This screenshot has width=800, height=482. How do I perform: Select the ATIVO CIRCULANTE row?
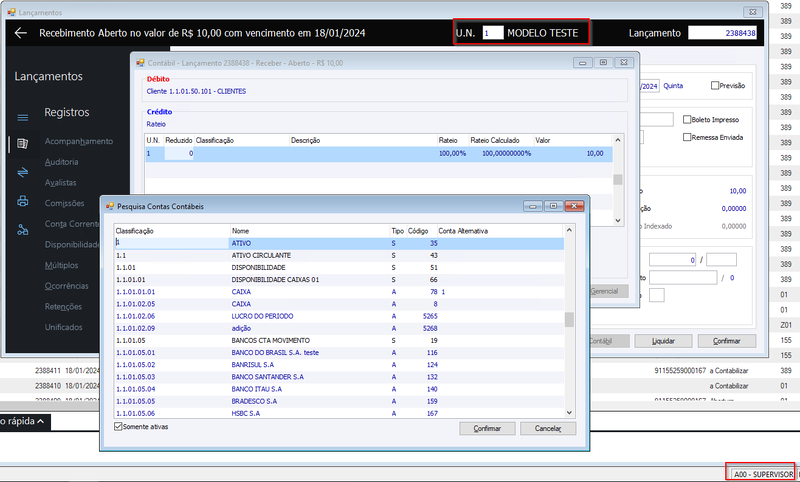tap(339, 256)
